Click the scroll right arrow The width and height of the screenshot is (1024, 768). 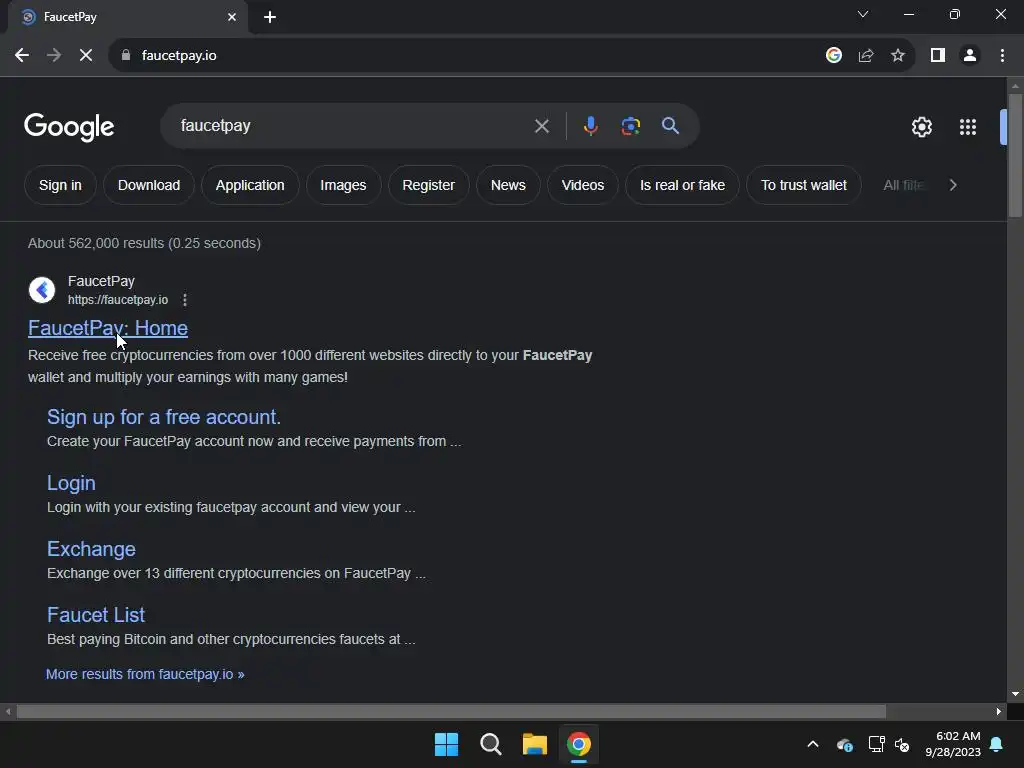point(999,711)
